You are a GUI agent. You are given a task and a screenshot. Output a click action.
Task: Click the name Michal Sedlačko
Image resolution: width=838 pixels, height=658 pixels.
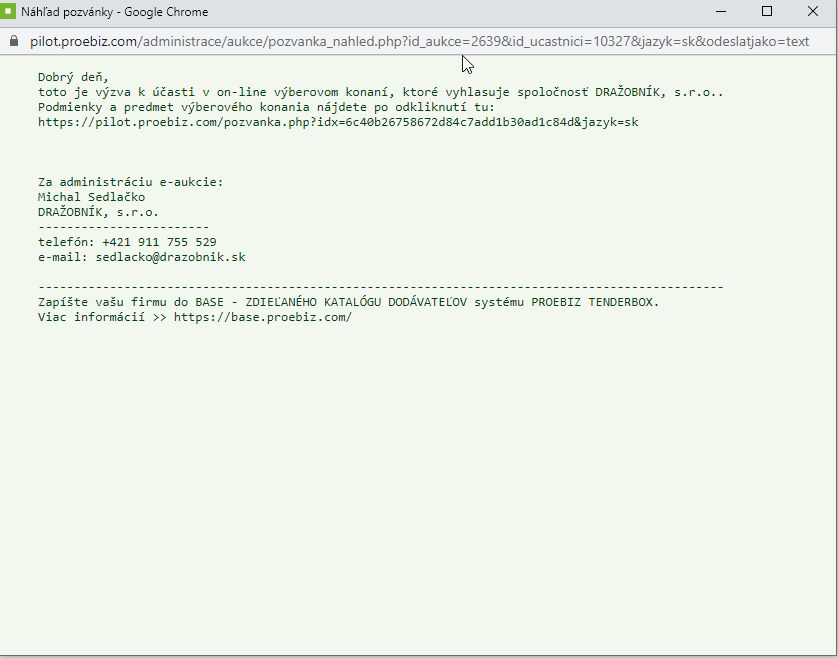coord(91,197)
